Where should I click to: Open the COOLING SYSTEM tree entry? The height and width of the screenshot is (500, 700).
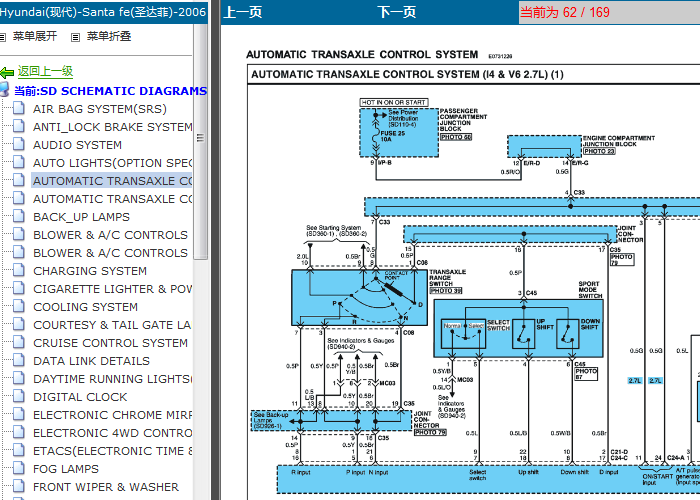tap(85, 307)
